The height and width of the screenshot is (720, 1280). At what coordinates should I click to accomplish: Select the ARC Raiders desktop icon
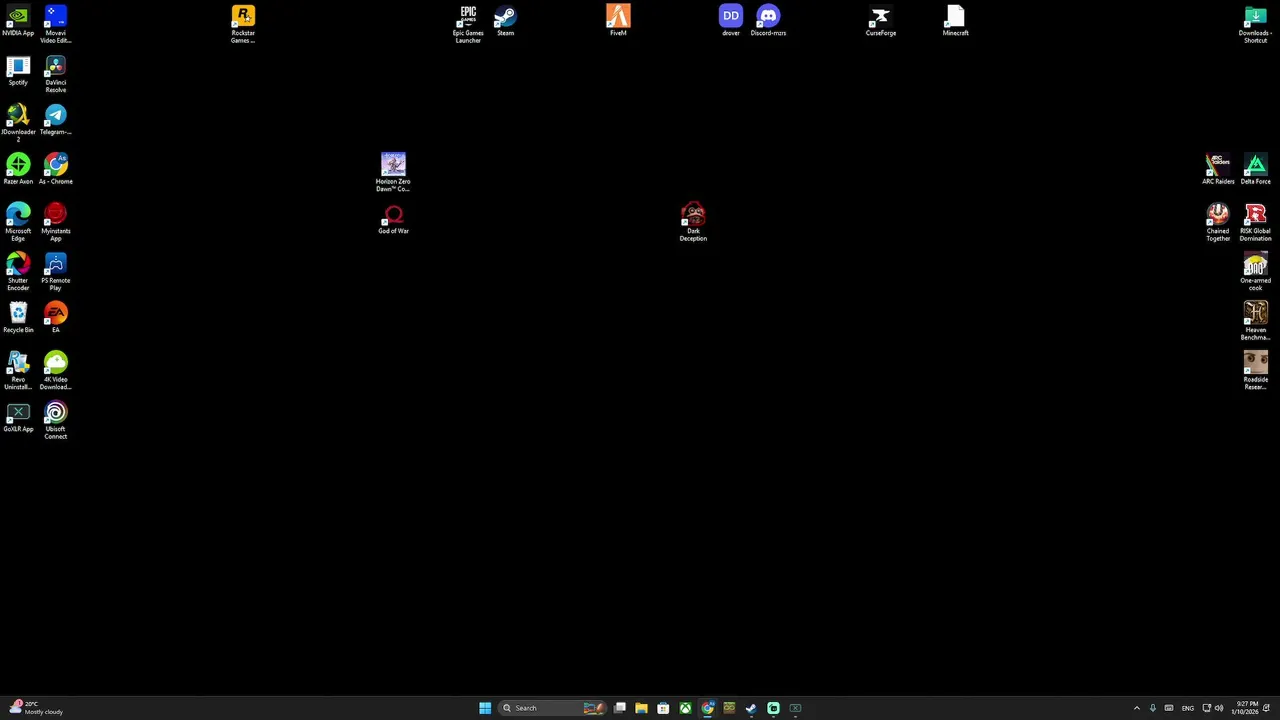coord(1218,169)
